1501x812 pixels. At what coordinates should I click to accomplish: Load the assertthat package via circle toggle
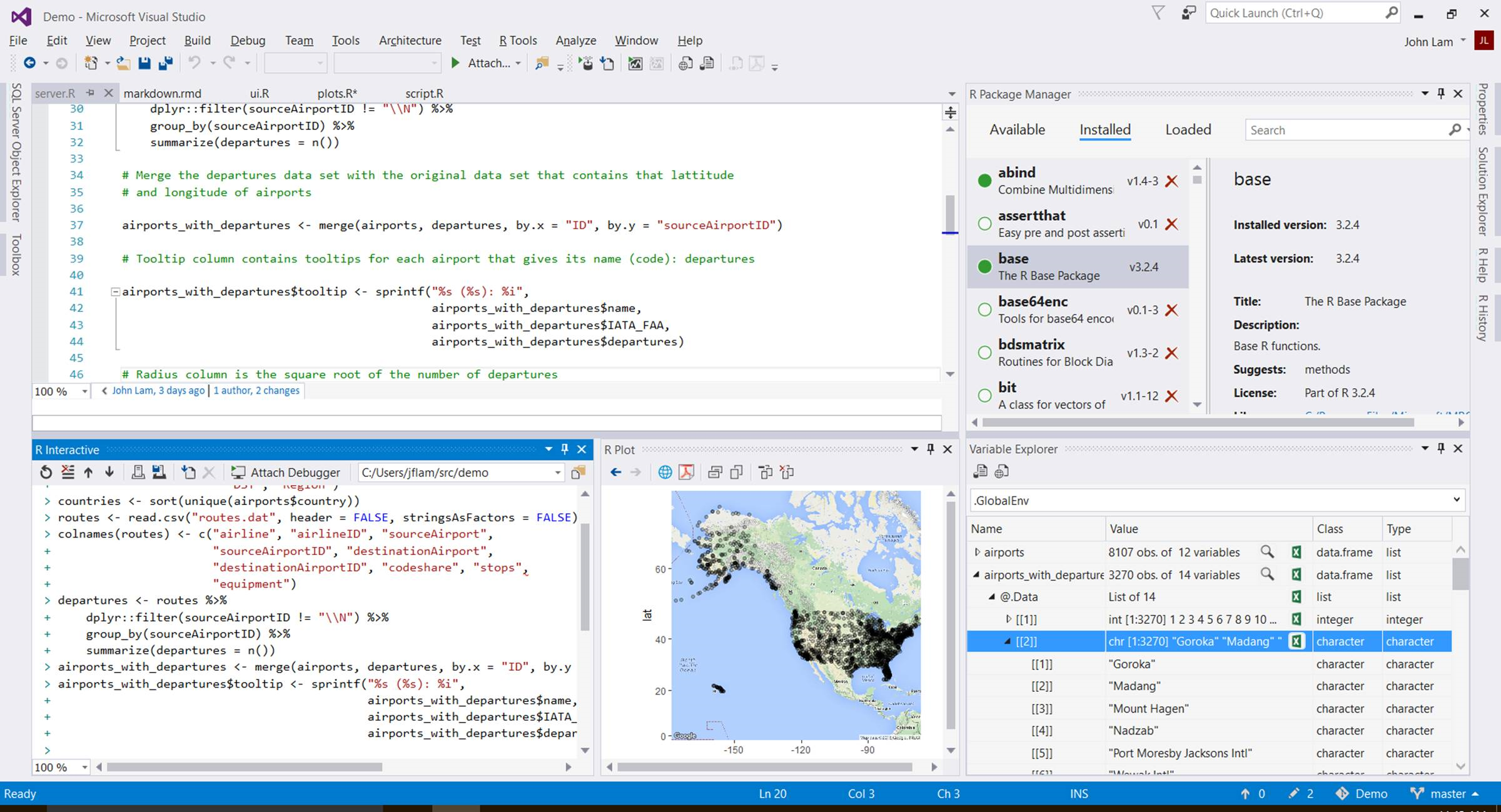tap(984, 224)
